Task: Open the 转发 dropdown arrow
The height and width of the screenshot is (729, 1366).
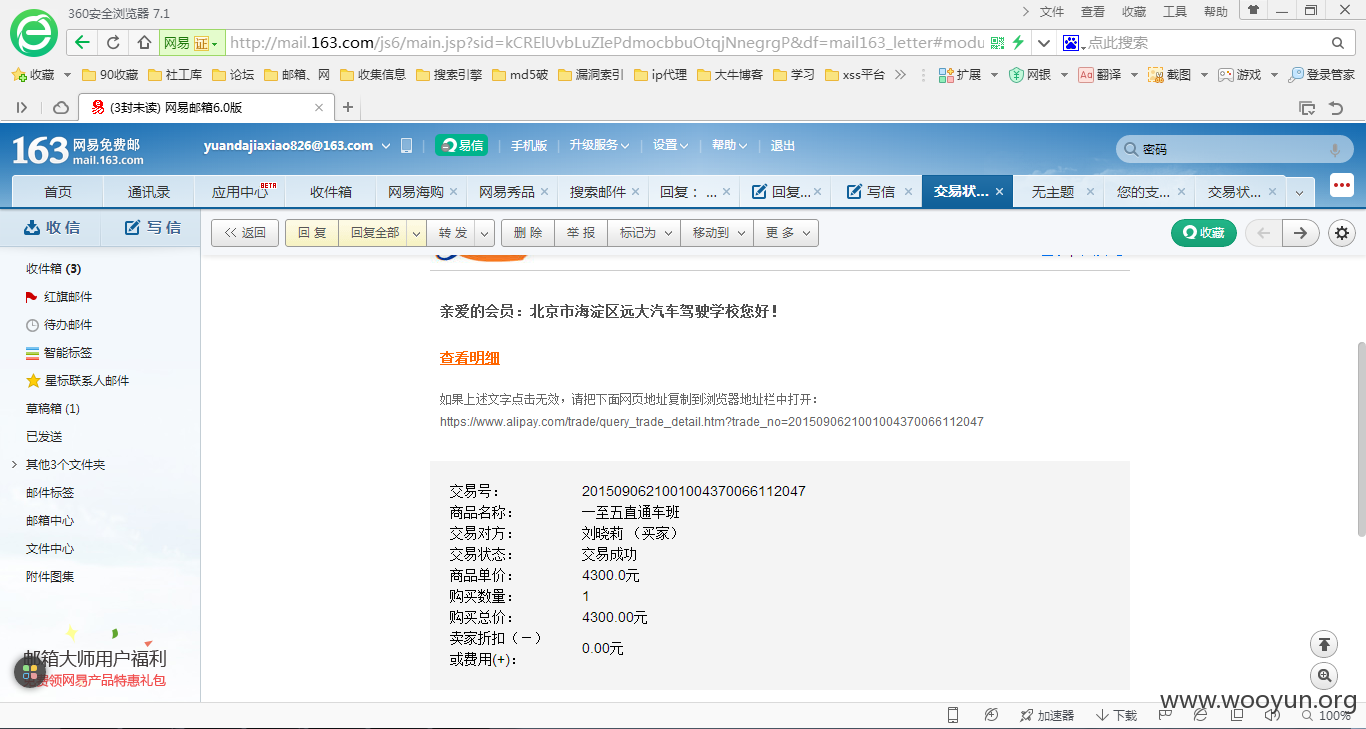Action: point(485,233)
